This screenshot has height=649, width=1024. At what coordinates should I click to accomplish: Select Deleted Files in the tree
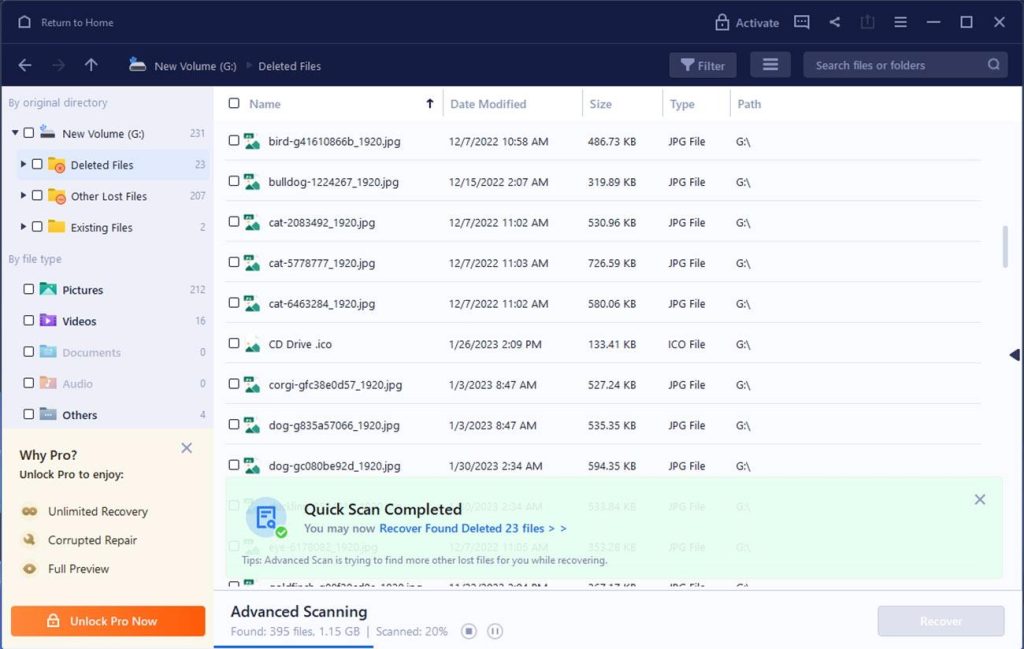point(102,165)
